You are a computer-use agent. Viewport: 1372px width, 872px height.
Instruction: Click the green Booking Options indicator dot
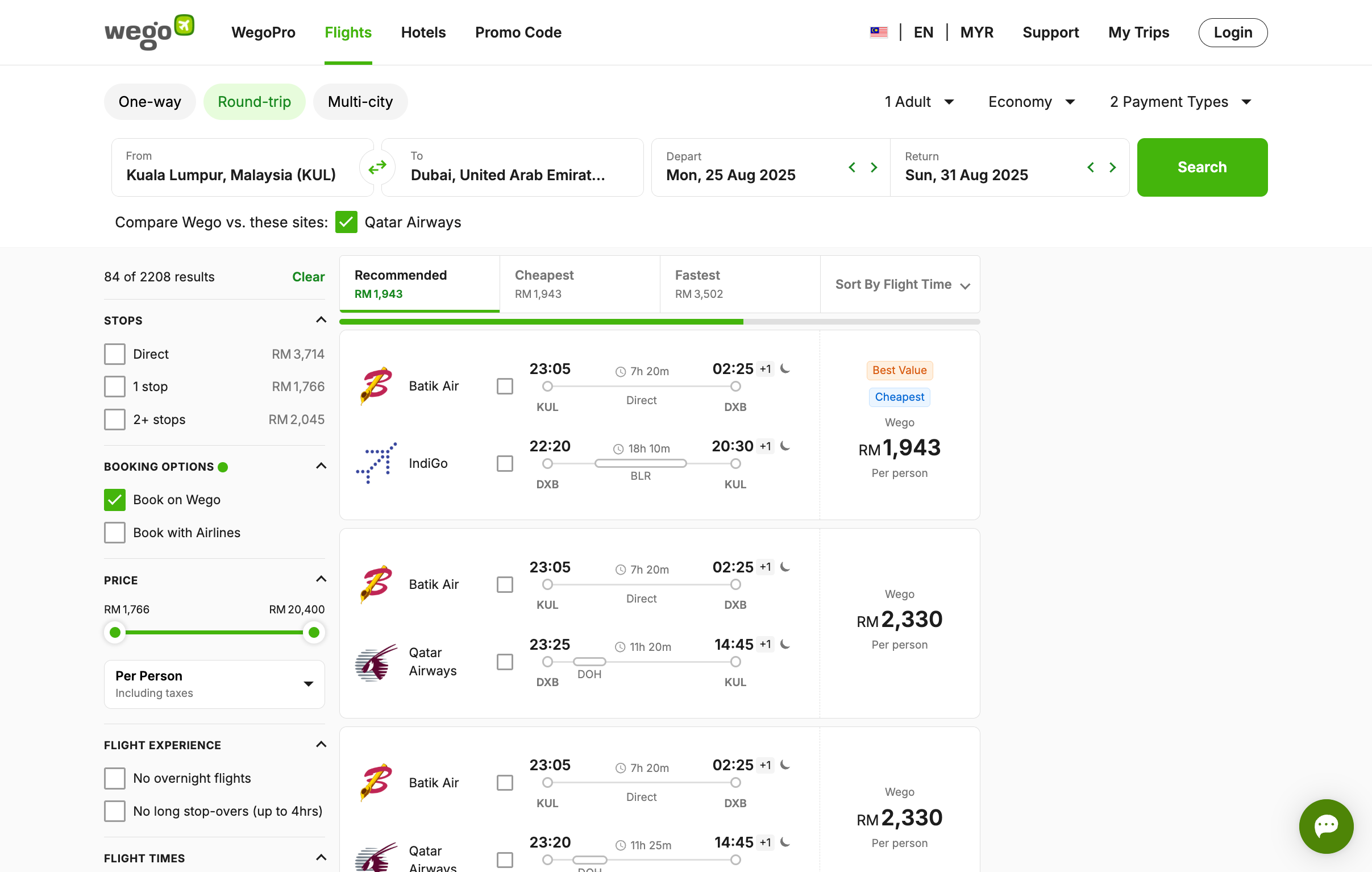(223, 467)
